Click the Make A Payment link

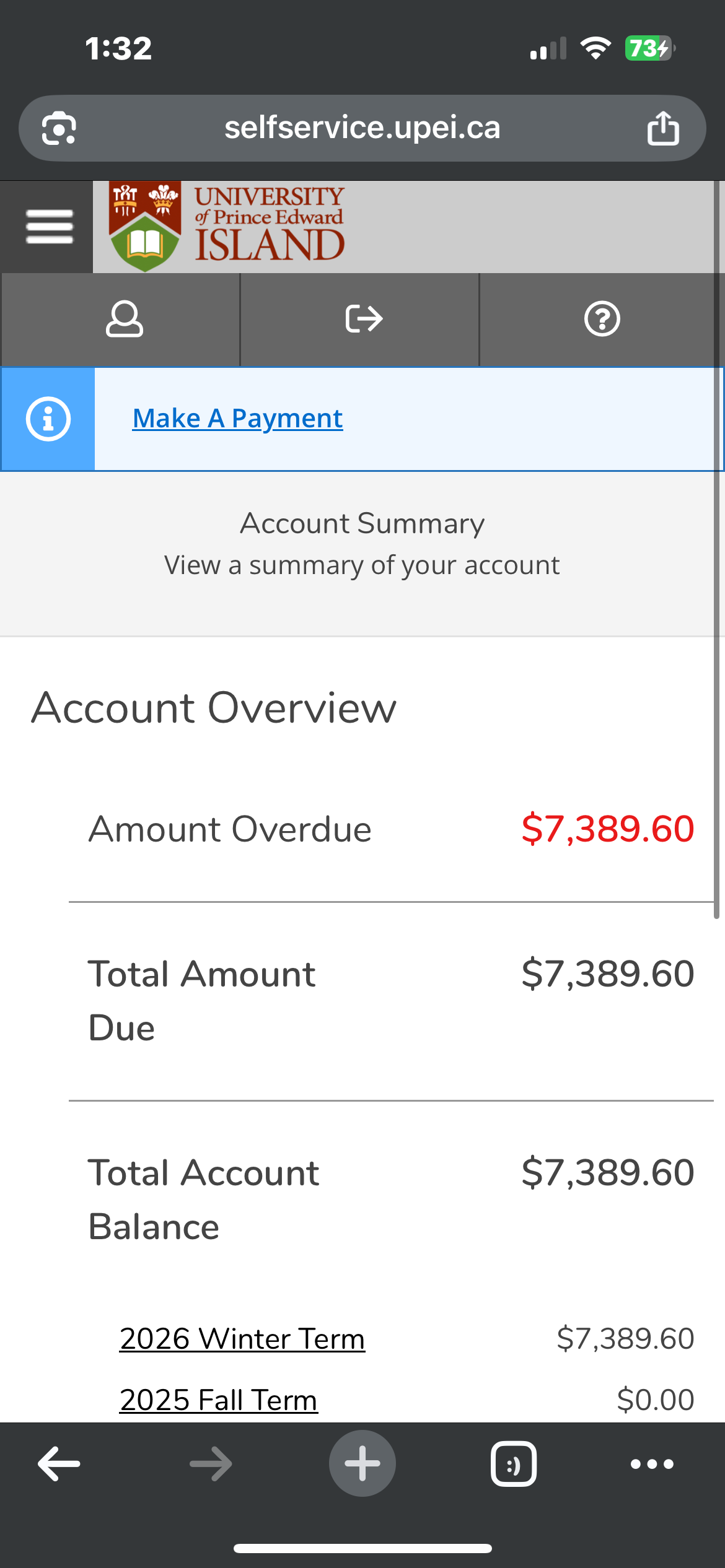(237, 419)
